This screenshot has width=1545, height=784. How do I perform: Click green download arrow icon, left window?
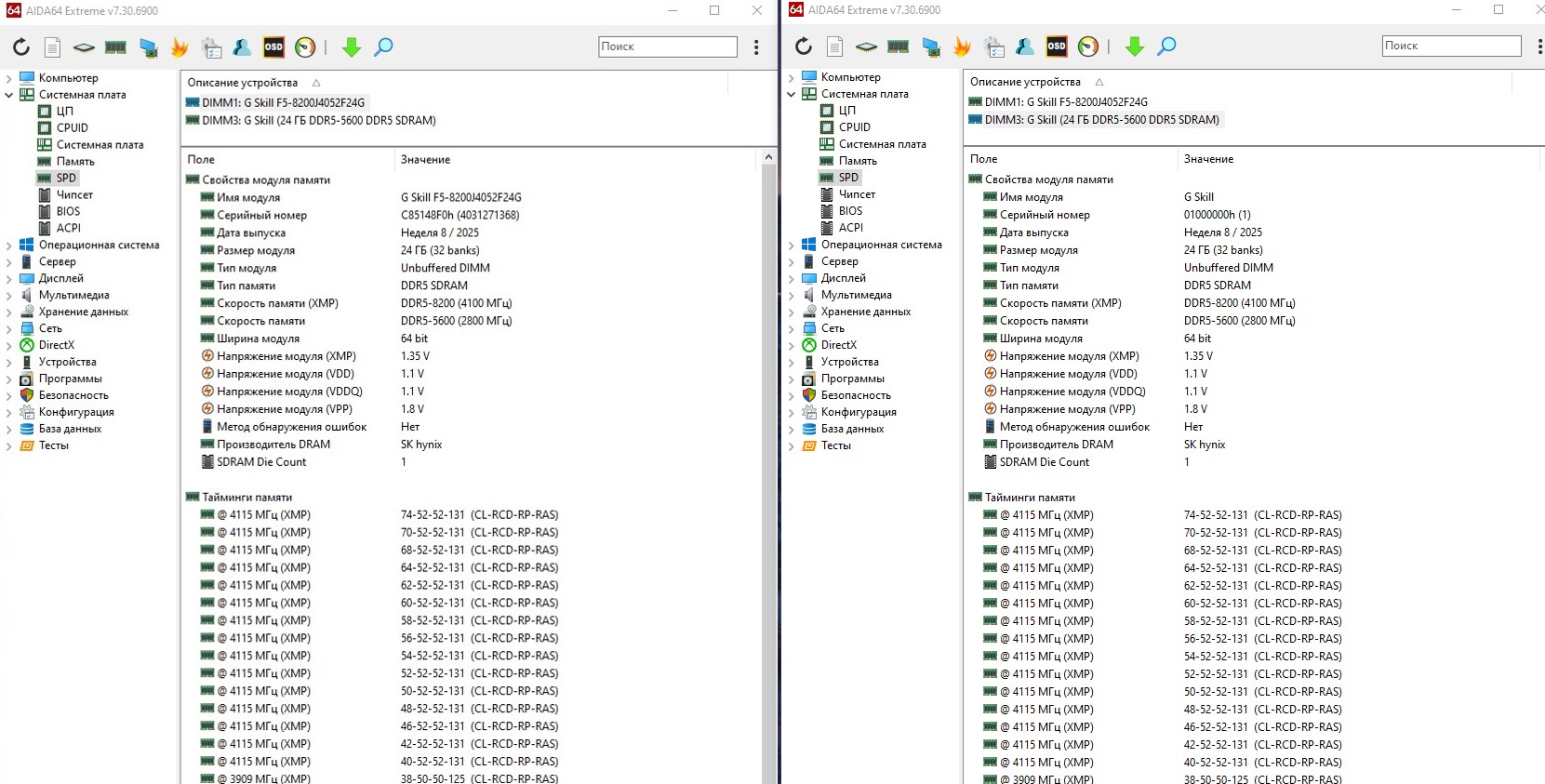(352, 47)
